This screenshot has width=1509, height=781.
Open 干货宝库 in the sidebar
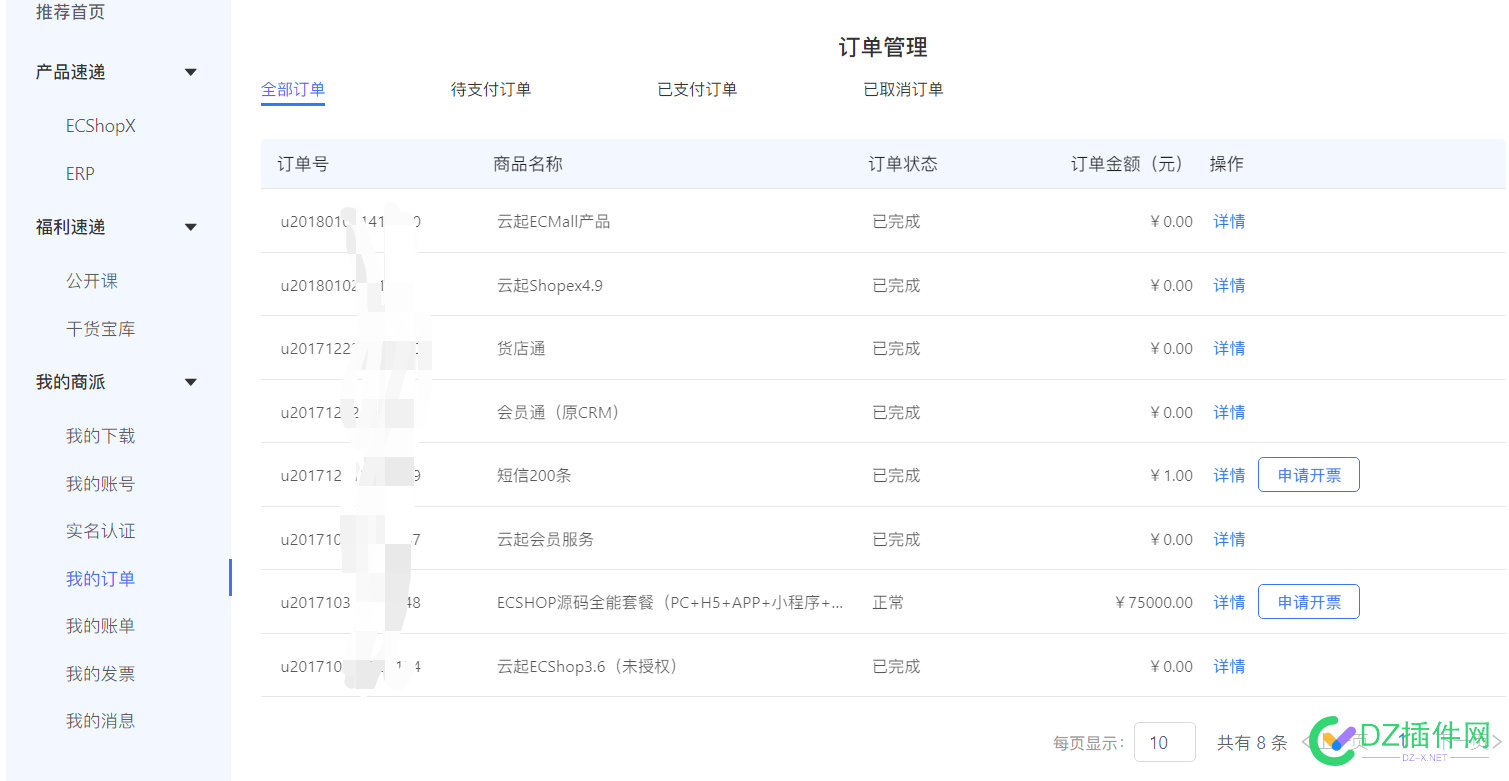point(100,329)
